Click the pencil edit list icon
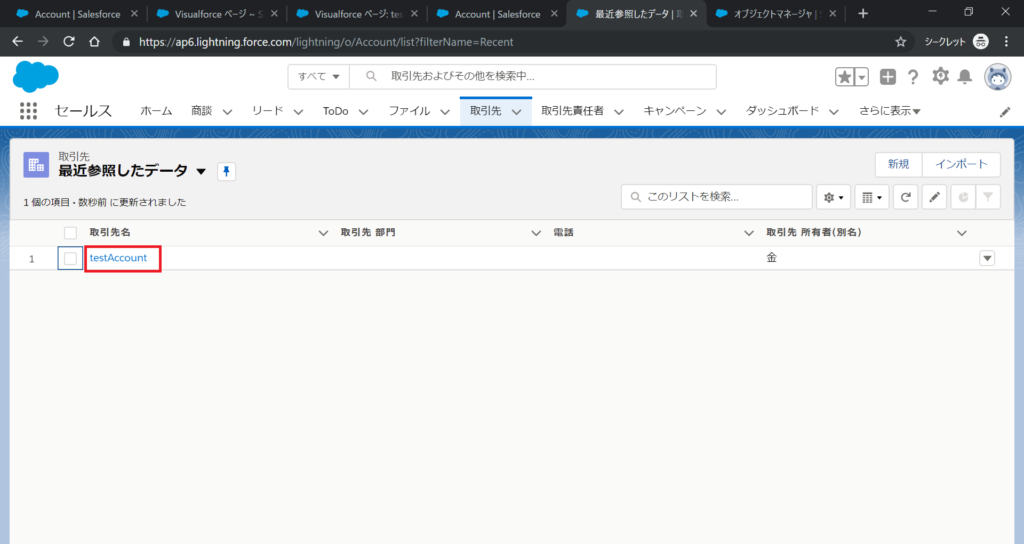Image resolution: width=1024 pixels, height=544 pixels. click(x=934, y=197)
